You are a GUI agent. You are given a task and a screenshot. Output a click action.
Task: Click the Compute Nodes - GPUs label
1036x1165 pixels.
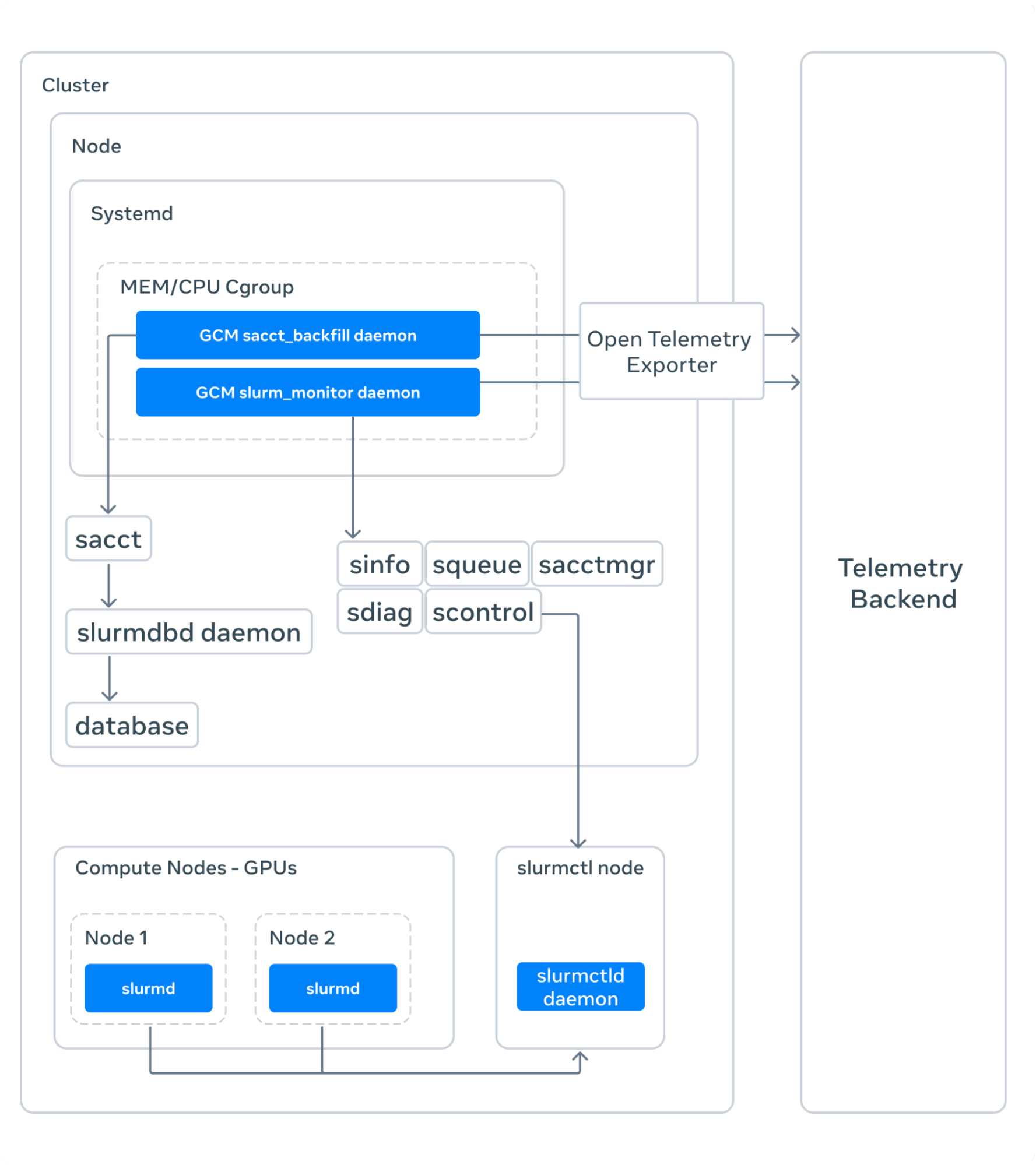(x=186, y=868)
